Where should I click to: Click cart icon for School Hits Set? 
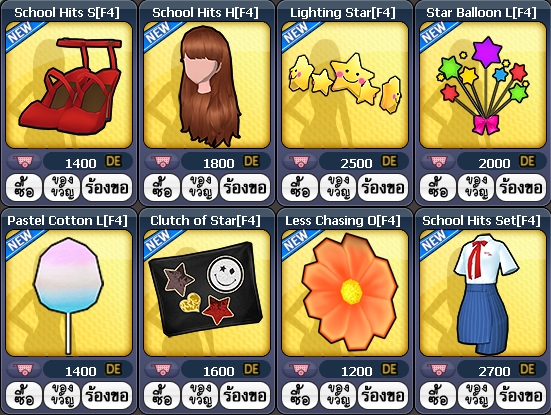[x=438, y=369]
